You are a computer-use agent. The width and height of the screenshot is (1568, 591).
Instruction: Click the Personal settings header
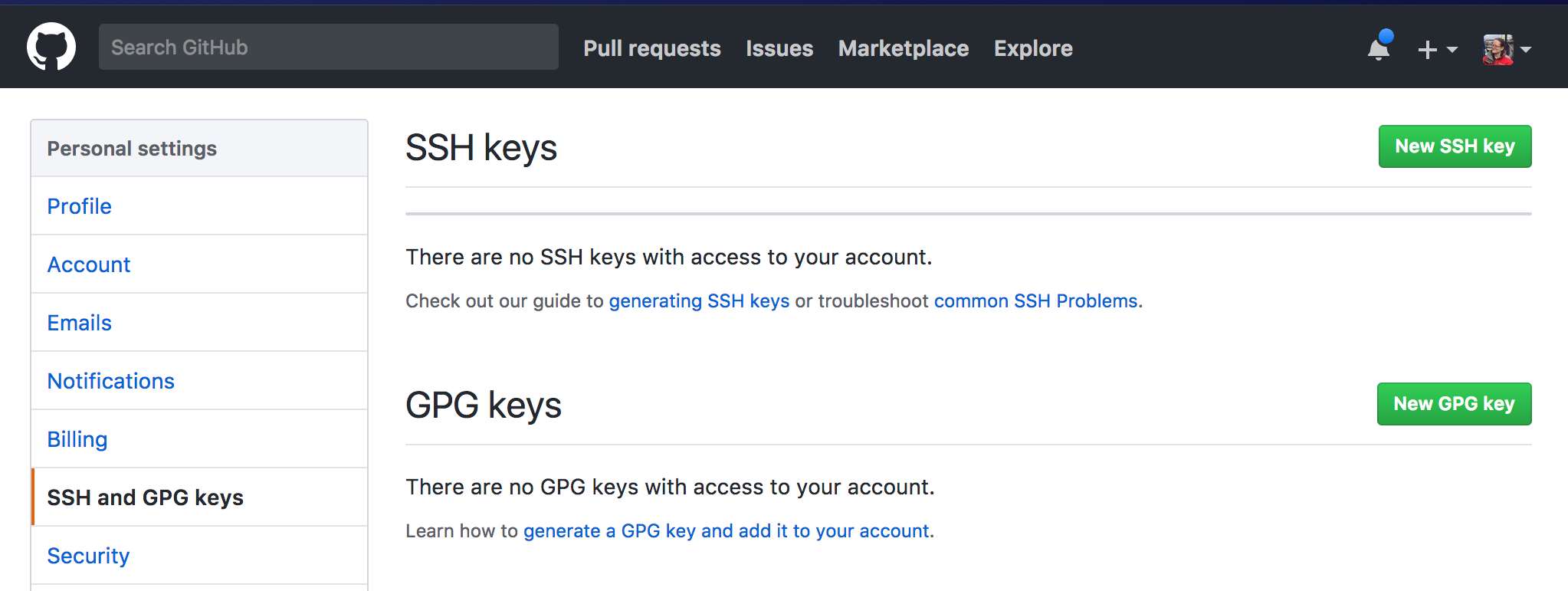click(199, 149)
